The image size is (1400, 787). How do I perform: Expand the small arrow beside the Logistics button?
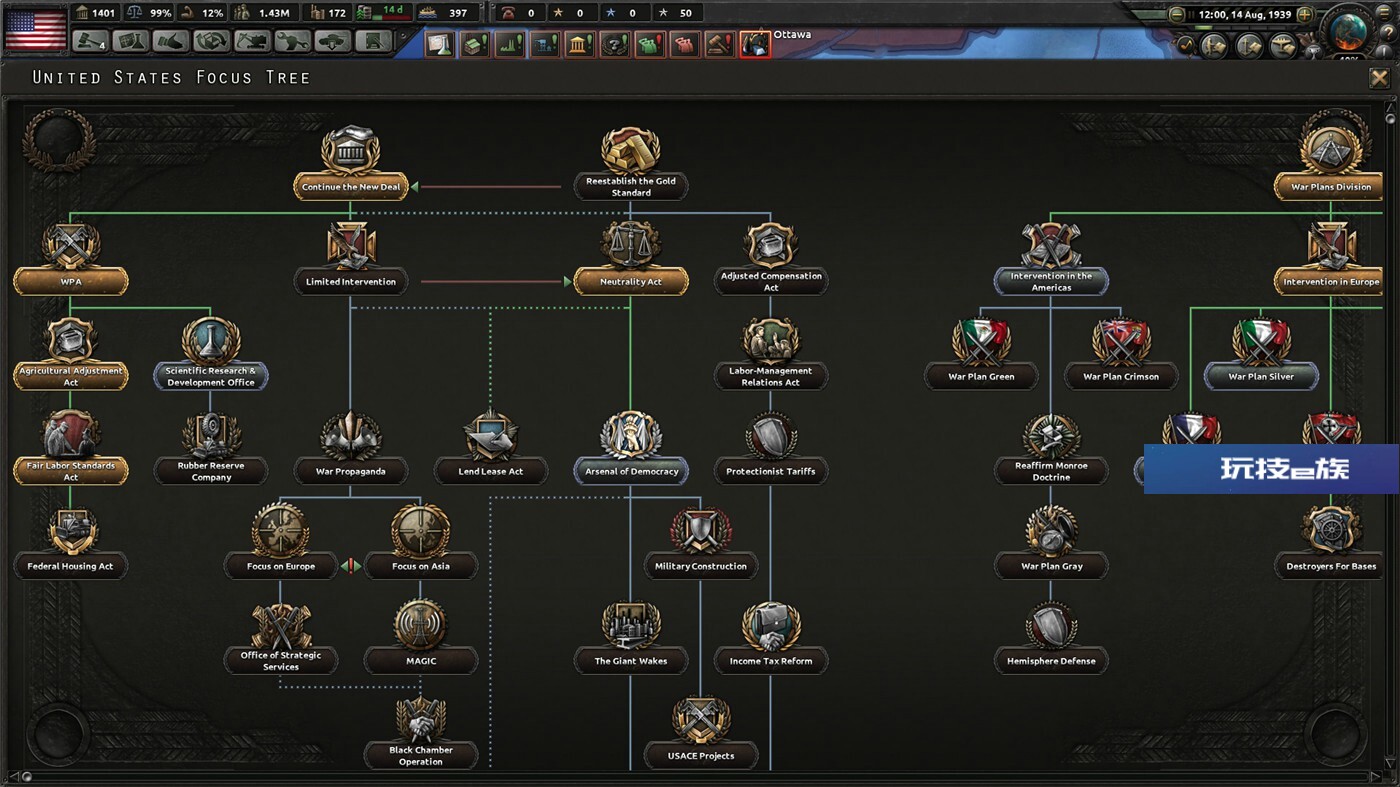pyautogui.click(x=403, y=37)
